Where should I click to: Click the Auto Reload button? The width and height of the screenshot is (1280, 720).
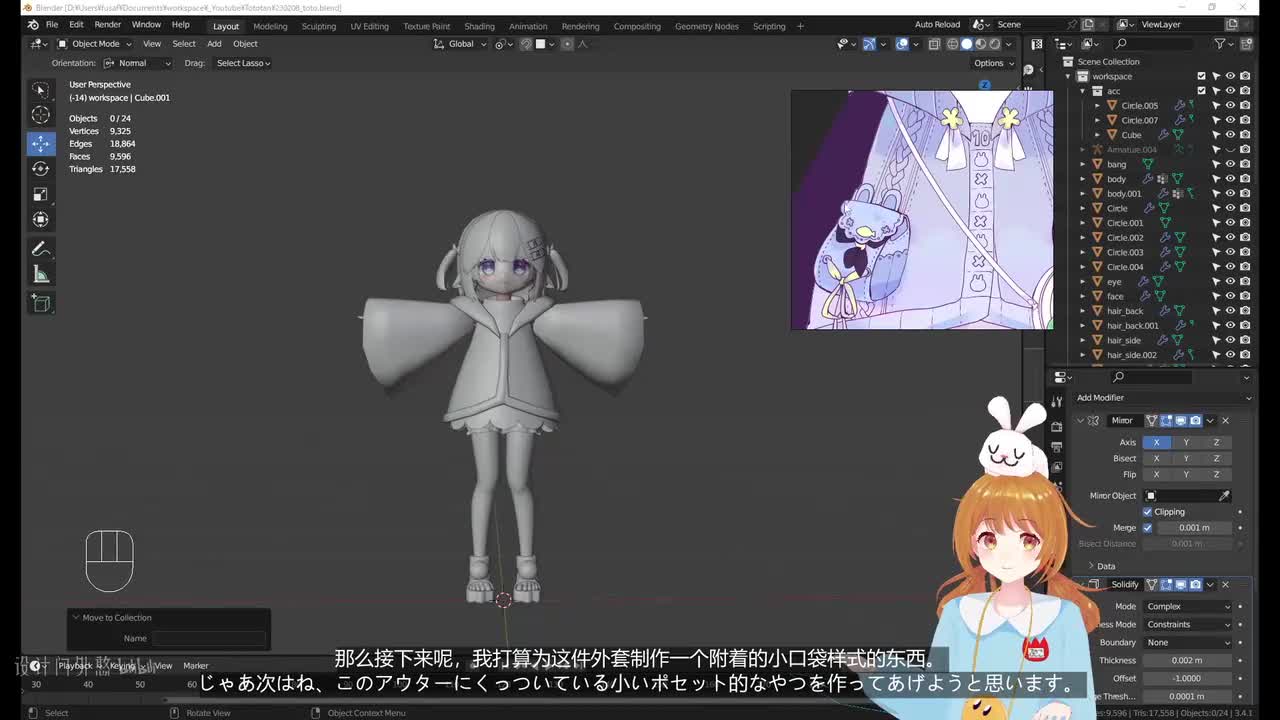937,25
